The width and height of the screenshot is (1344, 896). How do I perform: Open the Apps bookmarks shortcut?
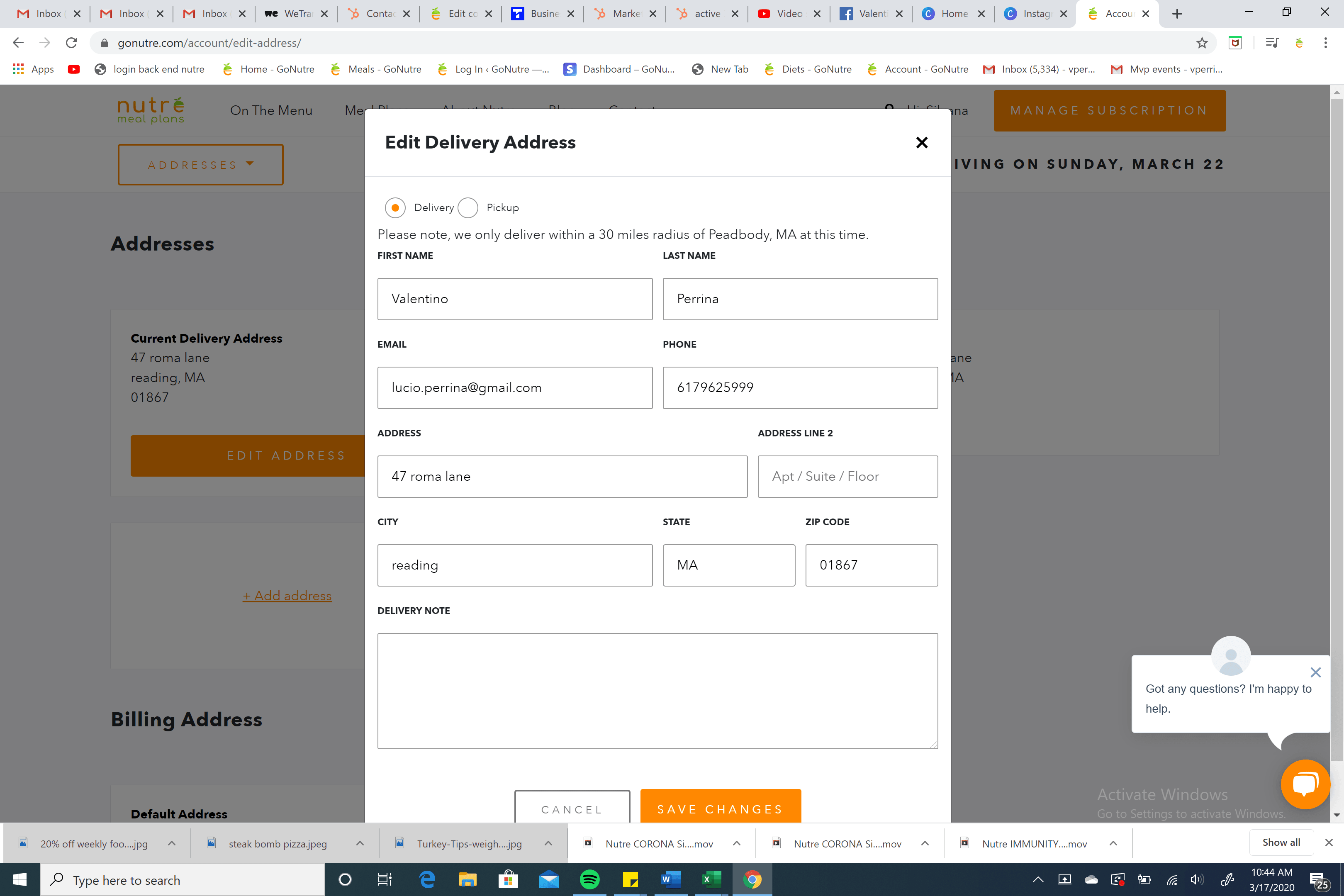pyautogui.click(x=33, y=69)
